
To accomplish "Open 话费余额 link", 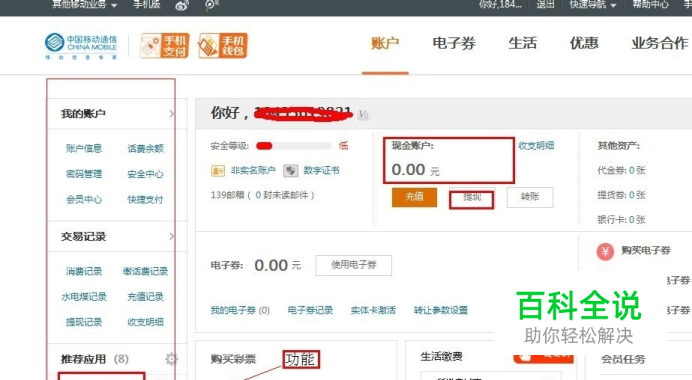I will [x=145, y=148].
